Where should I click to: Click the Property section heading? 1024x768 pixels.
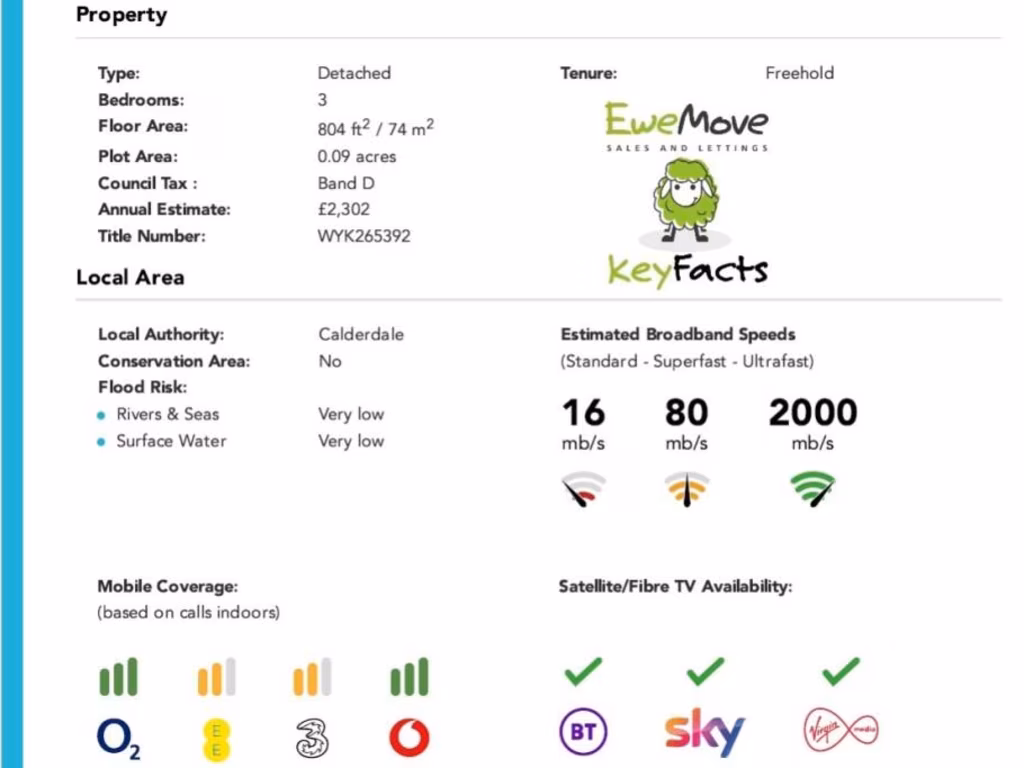[x=121, y=15]
